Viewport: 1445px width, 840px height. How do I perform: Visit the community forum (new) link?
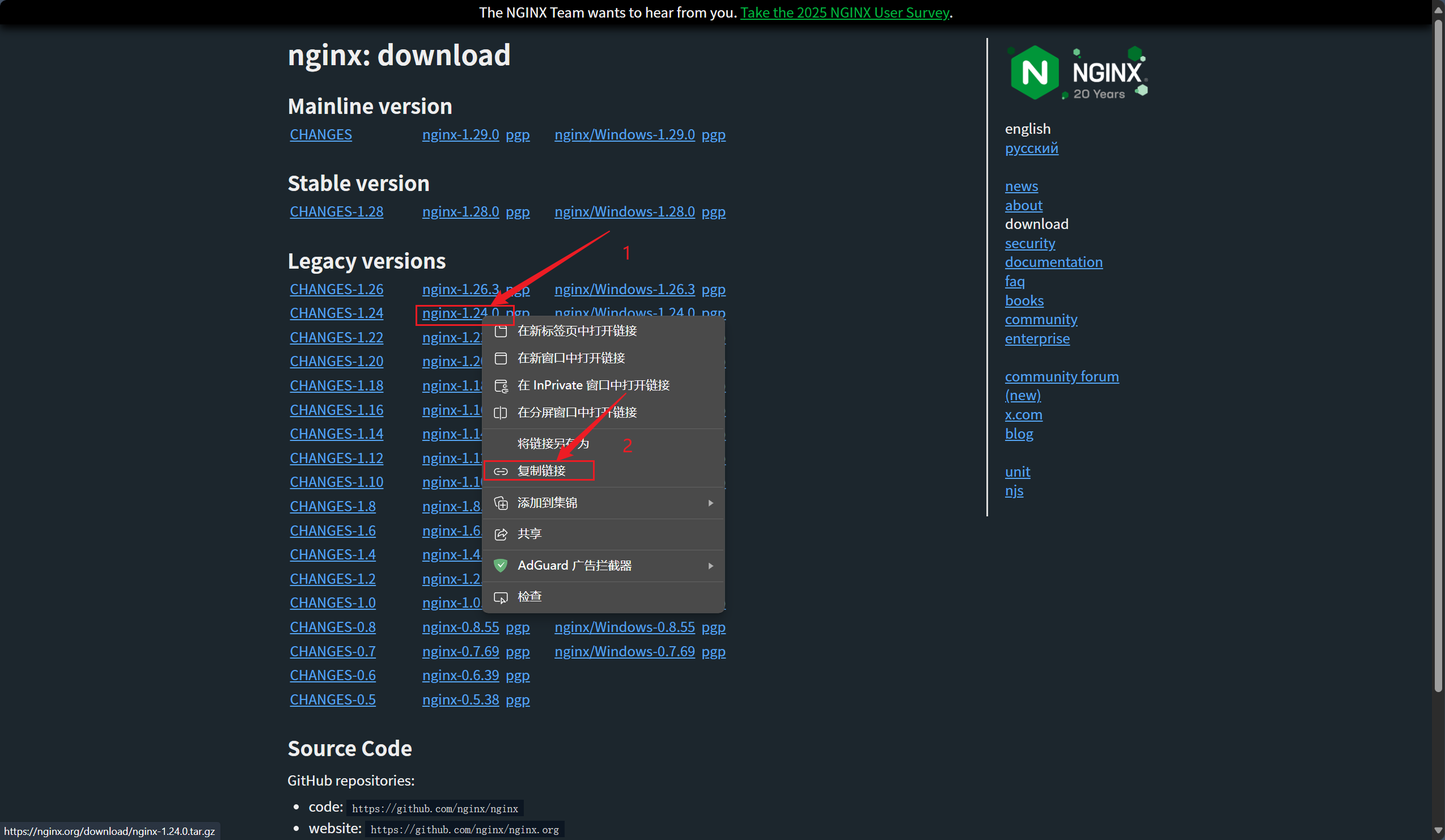click(1061, 376)
